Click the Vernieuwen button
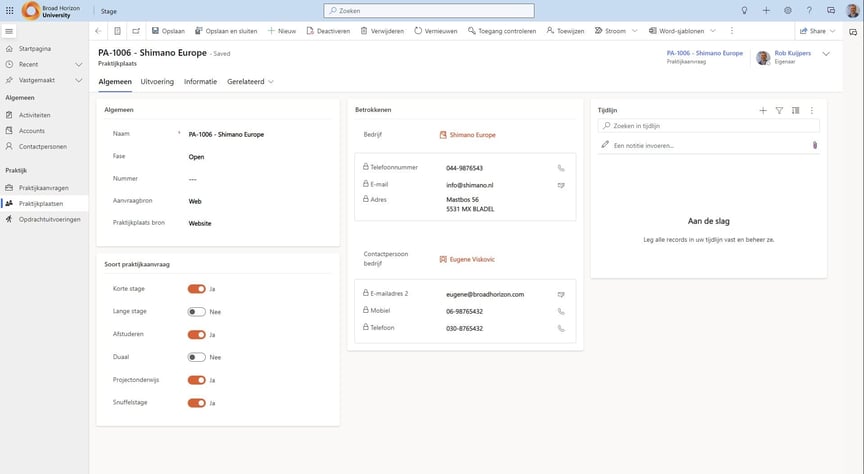The image size is (864, 474). (435, 31)
